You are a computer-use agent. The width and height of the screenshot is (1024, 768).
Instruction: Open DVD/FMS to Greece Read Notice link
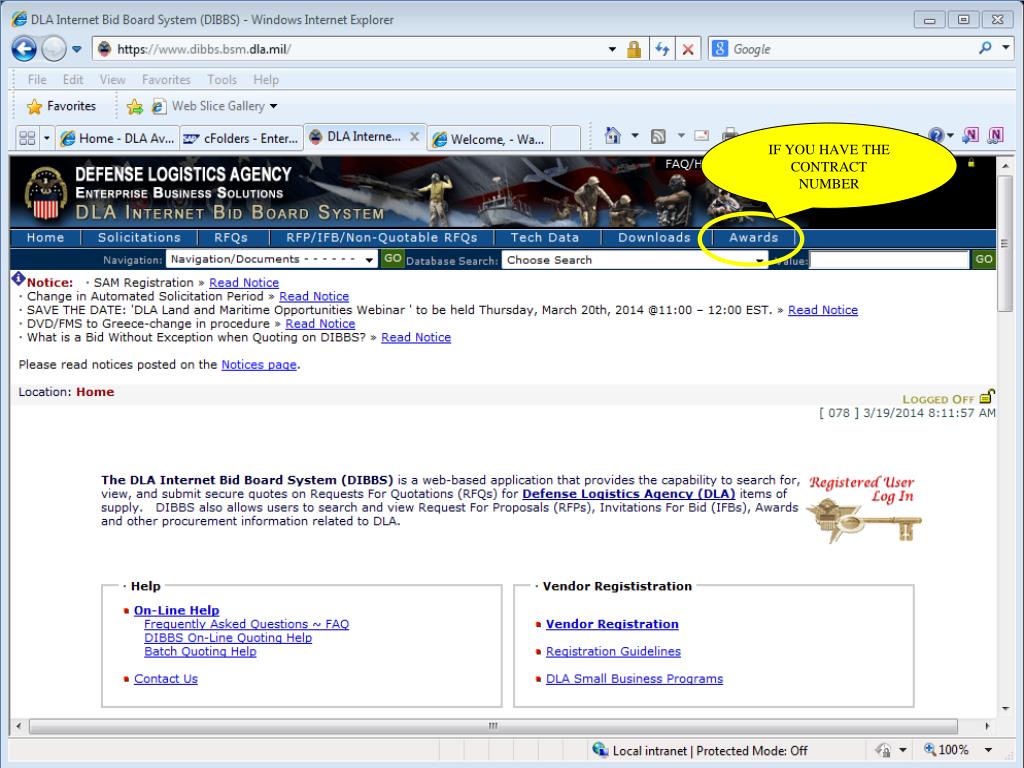(320, 324)
